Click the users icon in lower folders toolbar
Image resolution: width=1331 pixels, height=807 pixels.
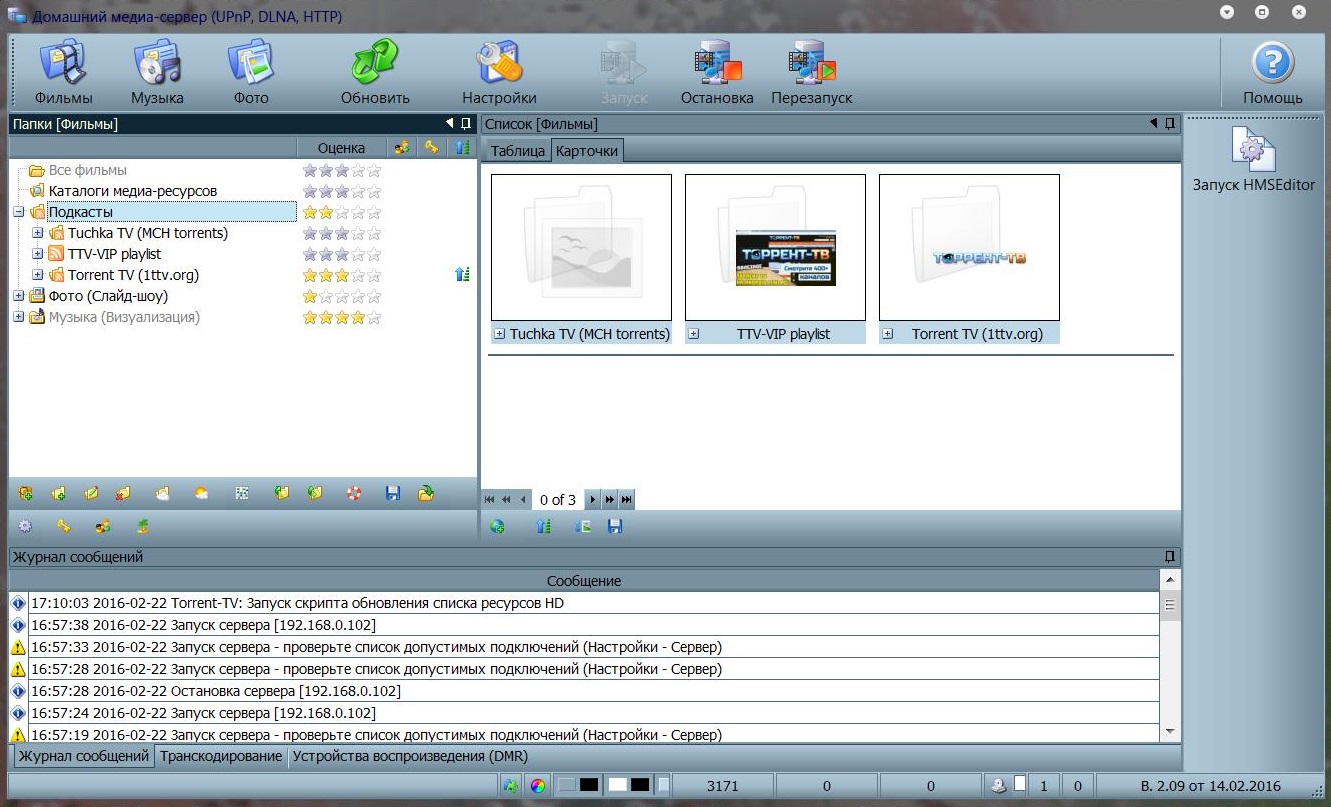click(102, 526)
